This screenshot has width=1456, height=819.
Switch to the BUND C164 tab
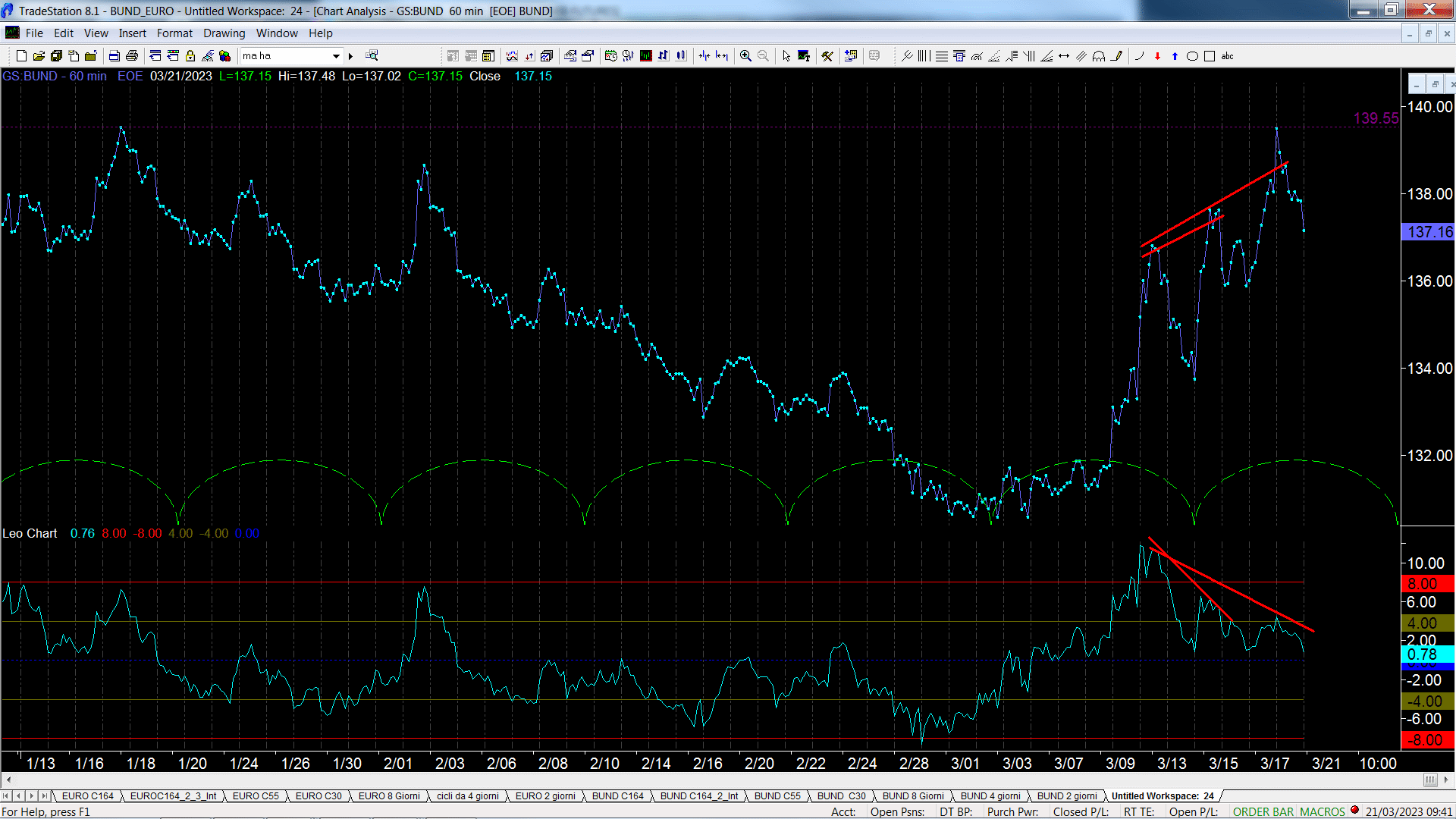click(x=617, y=796)
